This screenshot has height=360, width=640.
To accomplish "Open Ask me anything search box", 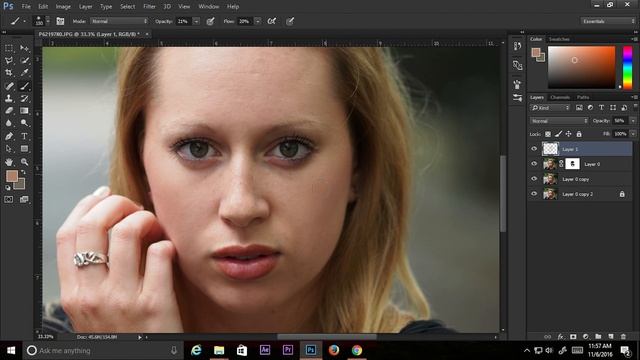I will point(102,350).
